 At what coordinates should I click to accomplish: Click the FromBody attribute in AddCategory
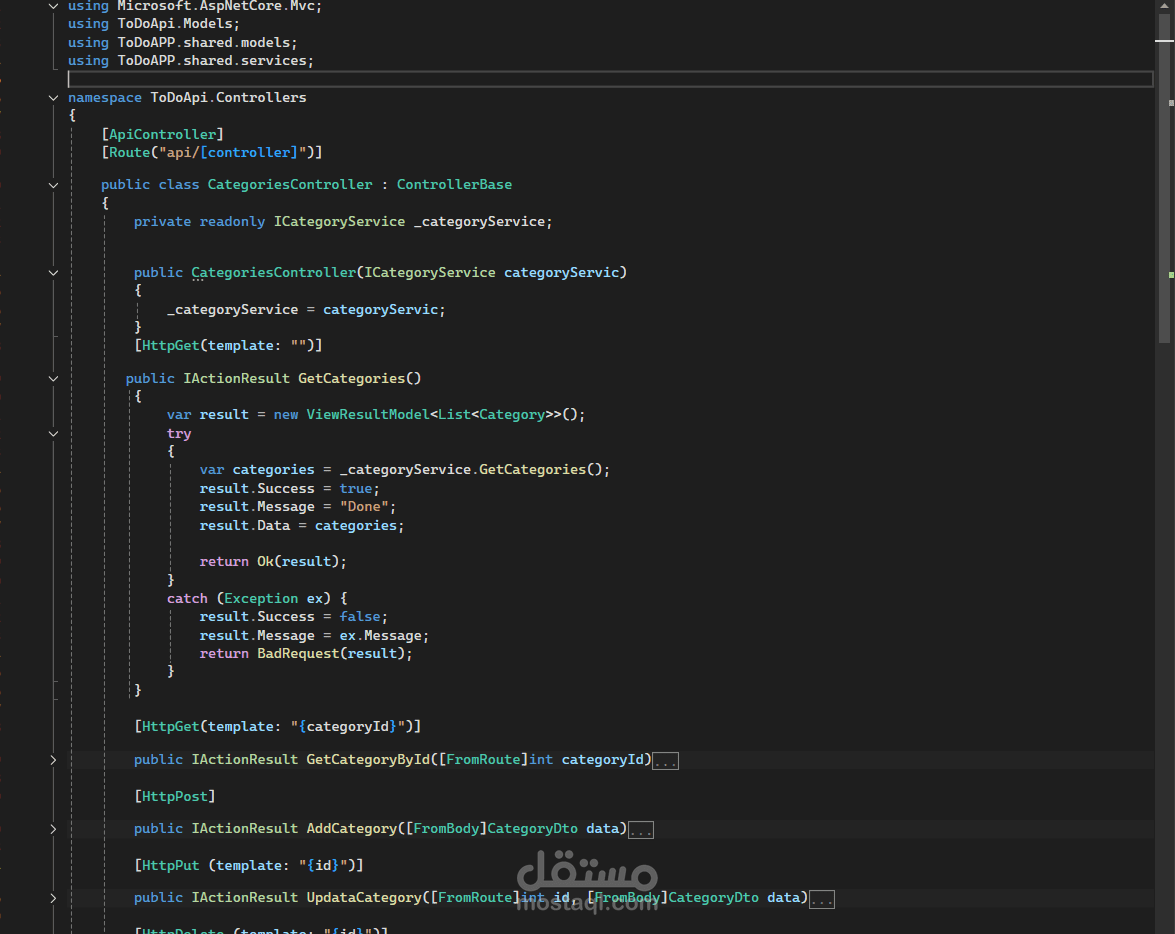click(x=446, y=829)
